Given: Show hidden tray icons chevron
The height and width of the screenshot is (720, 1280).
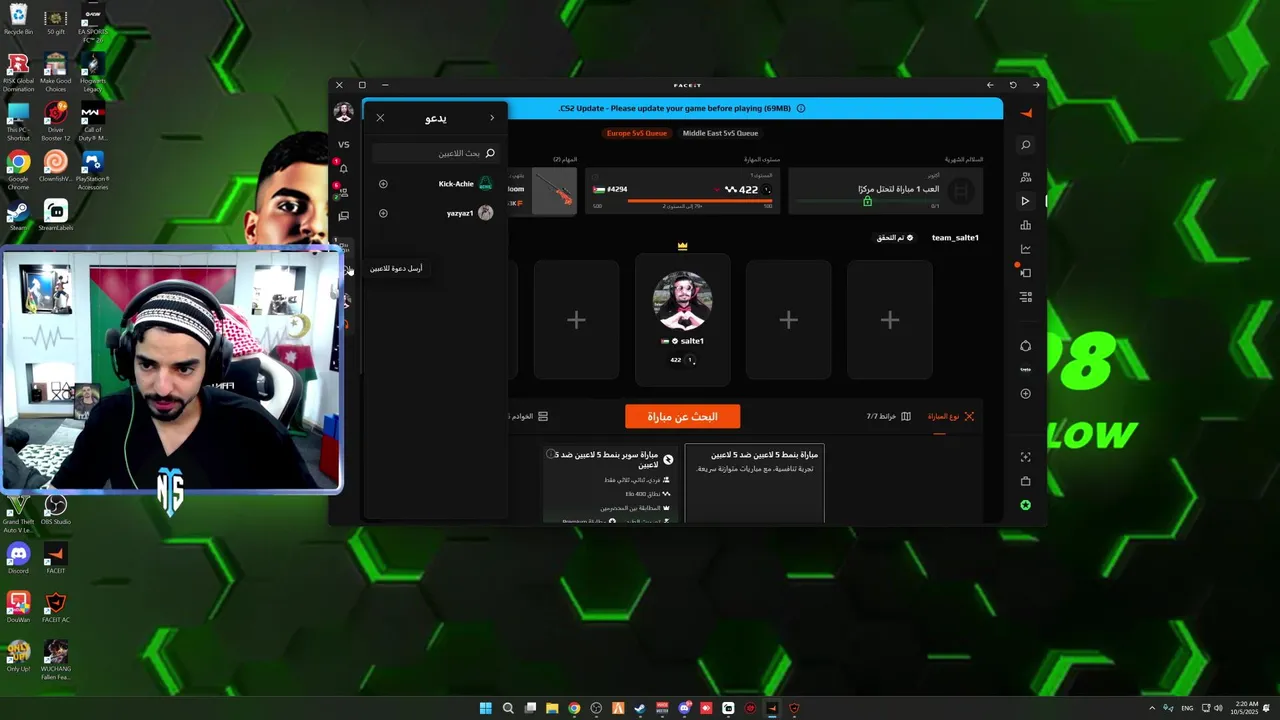Looking at the screenshot, I should (x=1152, y=708).
